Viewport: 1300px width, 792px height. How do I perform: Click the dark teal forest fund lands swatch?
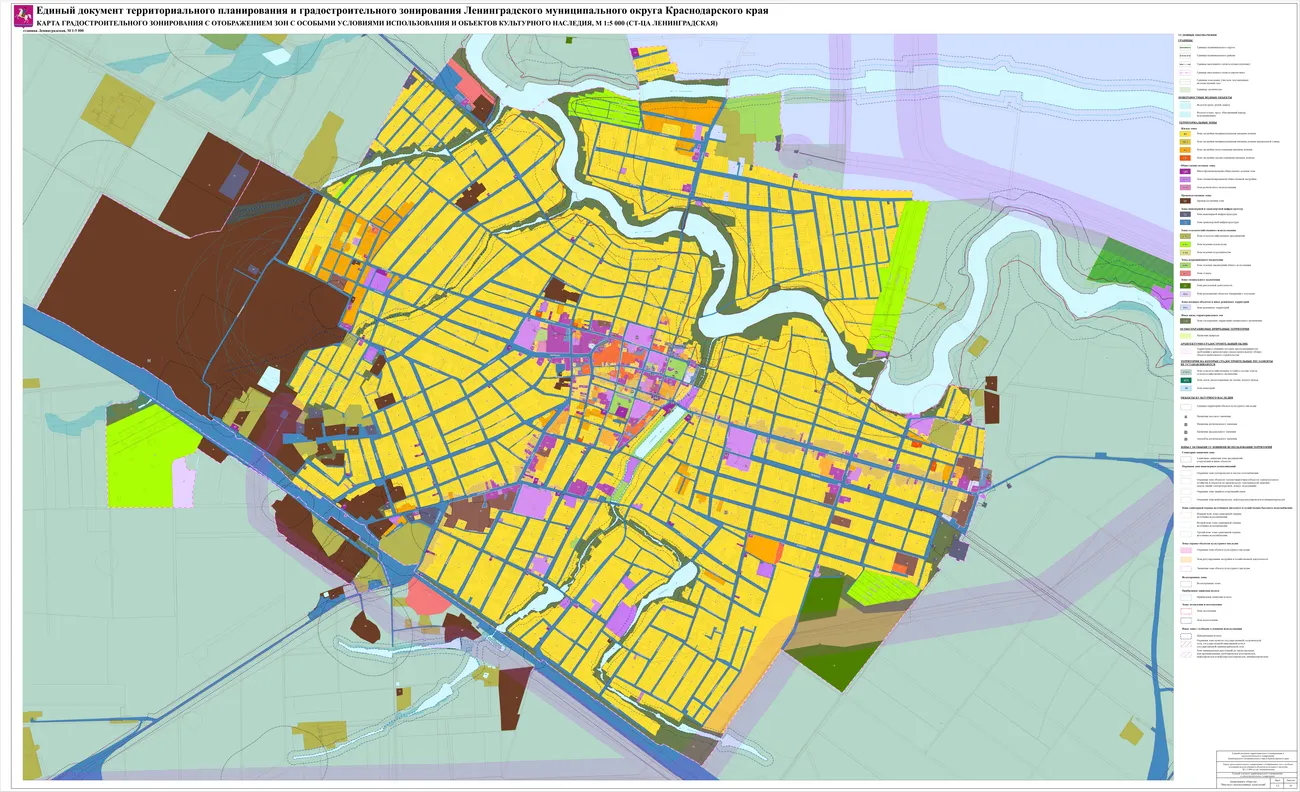pyautogui.click(x=1186, y=380)
